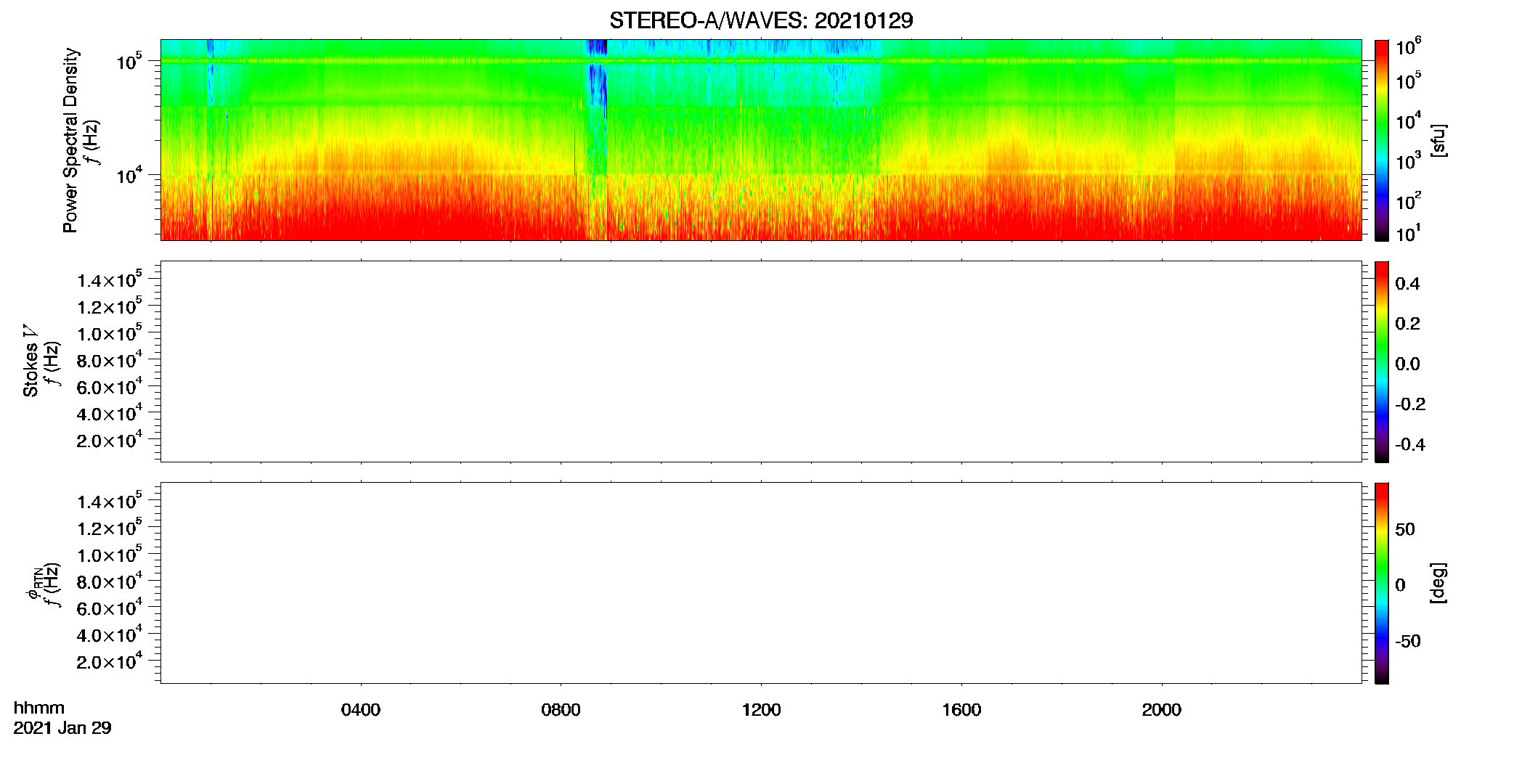Viewport: 1522px width, 784px height.
Task: Click the -50 label on degrees color bar
Action: point(1408,641)
